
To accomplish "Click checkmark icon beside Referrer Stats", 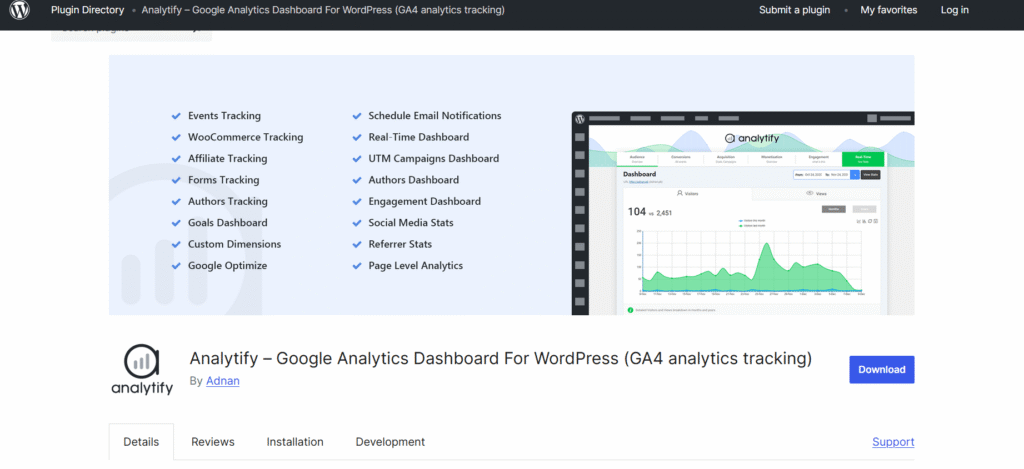I will pyautogui.click(x=357, y=245).
